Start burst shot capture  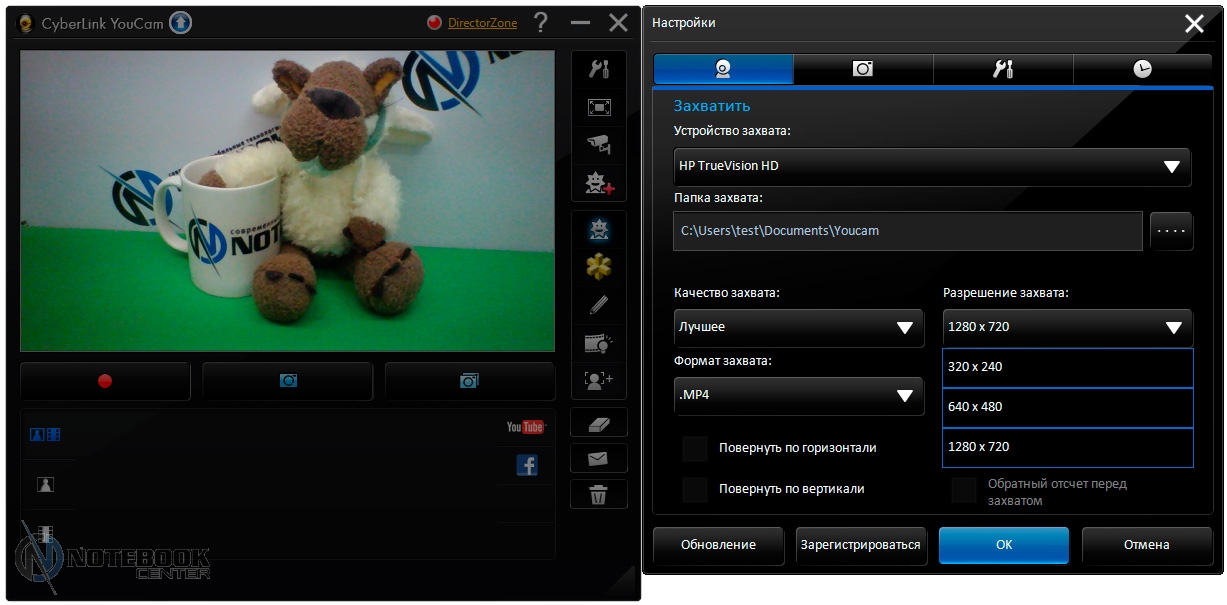470,381
